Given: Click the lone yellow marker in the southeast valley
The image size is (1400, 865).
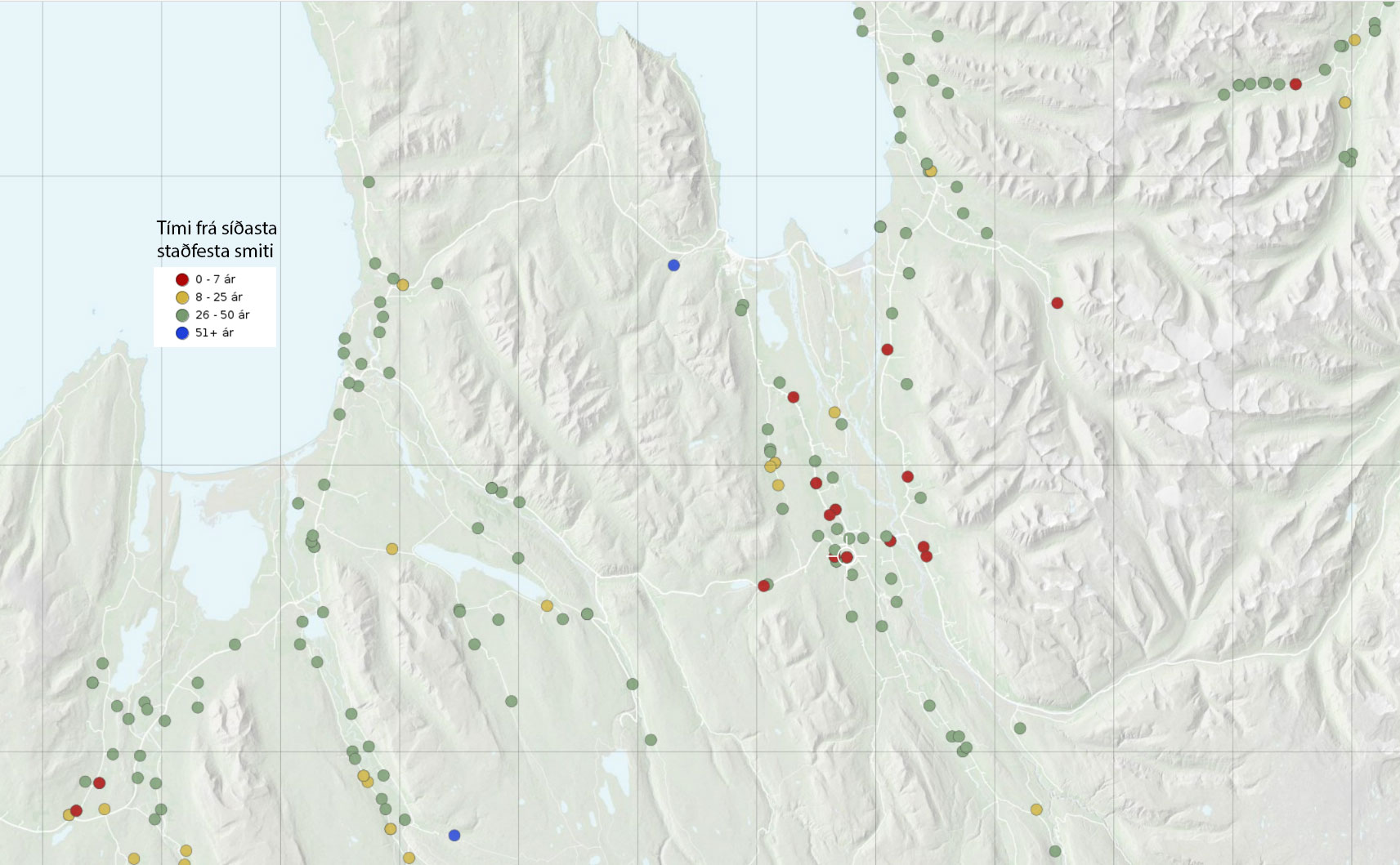Looking at the screenshot, I should [1036, 809].
